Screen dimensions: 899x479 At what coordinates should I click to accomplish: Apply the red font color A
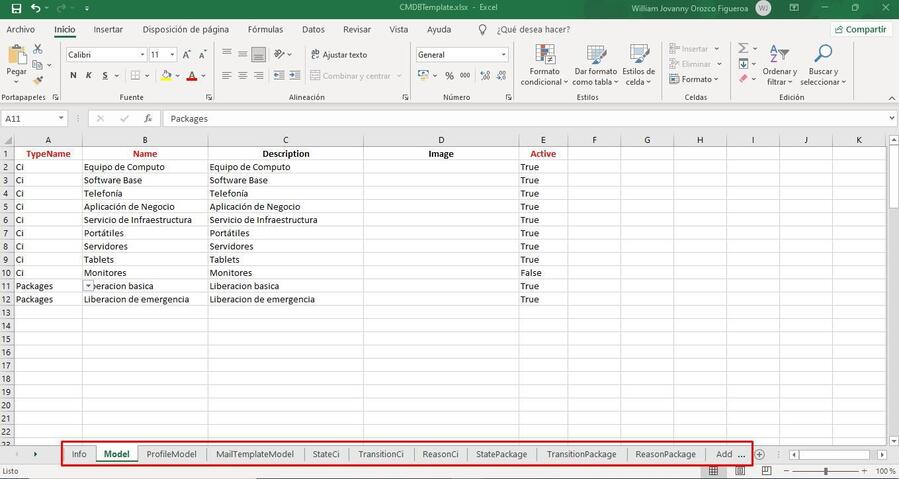coord(192,75)
